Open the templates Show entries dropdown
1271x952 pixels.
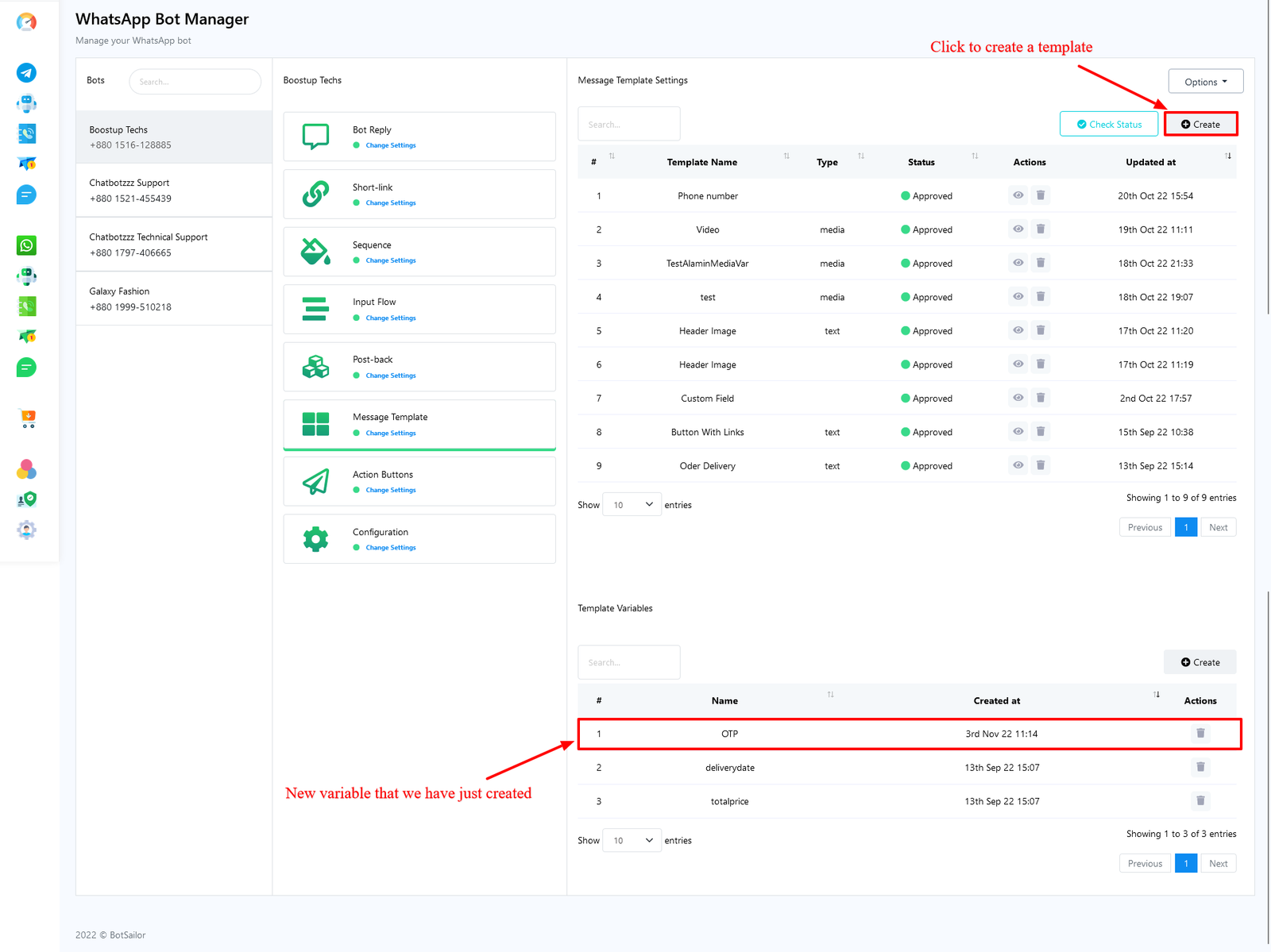(632, 504)
